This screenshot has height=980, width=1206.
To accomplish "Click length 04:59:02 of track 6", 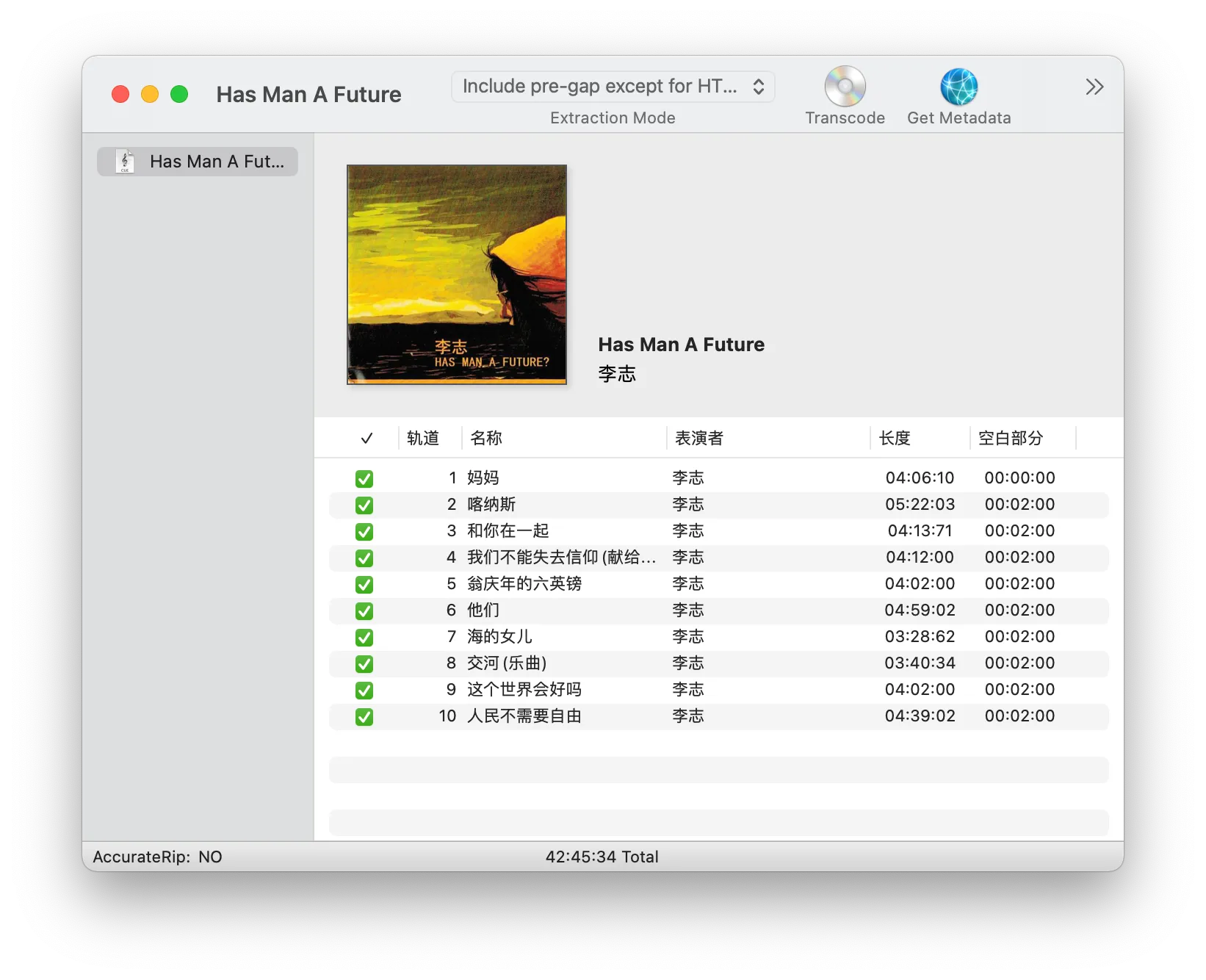I will tap(920, 610).
